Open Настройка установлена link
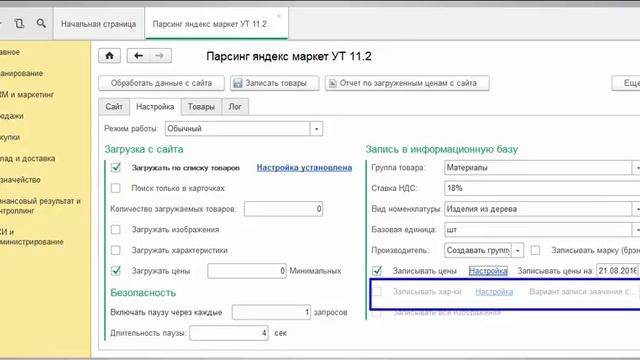The height and width of the screenshot is (360, 640). click(304, 167)
